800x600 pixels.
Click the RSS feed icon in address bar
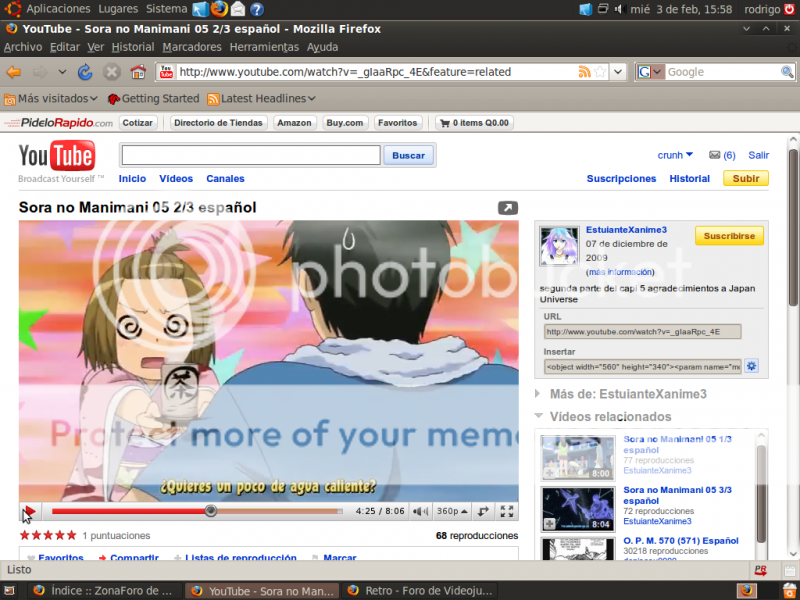584,72
